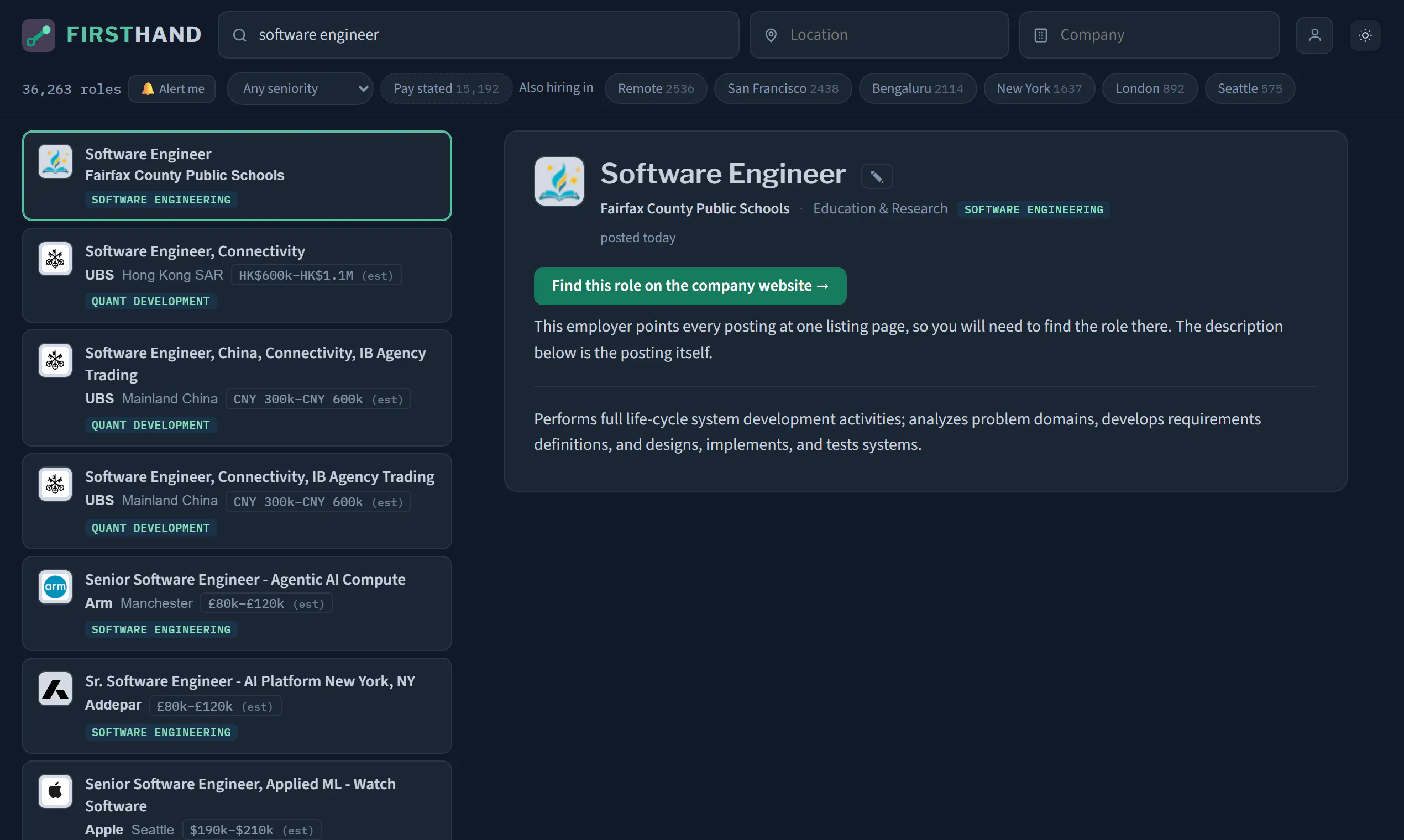Click the Firsthand logo icon
1404x840 pixels.
click(x=39, y=35)
